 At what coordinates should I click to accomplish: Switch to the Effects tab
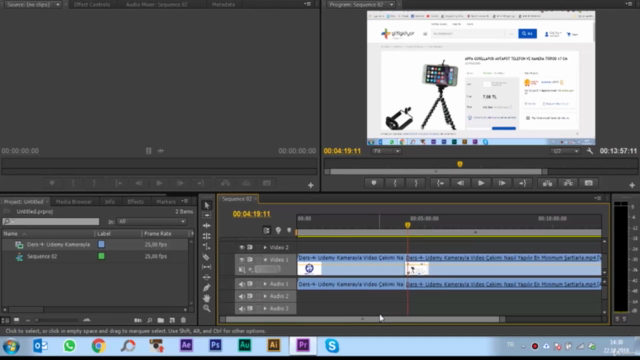(136, 202)
